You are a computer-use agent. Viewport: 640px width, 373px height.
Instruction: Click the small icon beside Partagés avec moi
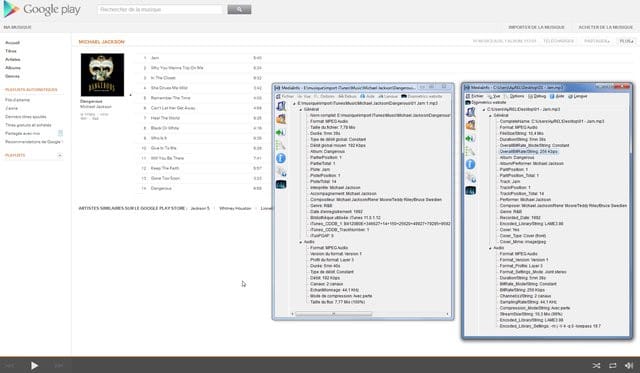coord(60,133)
